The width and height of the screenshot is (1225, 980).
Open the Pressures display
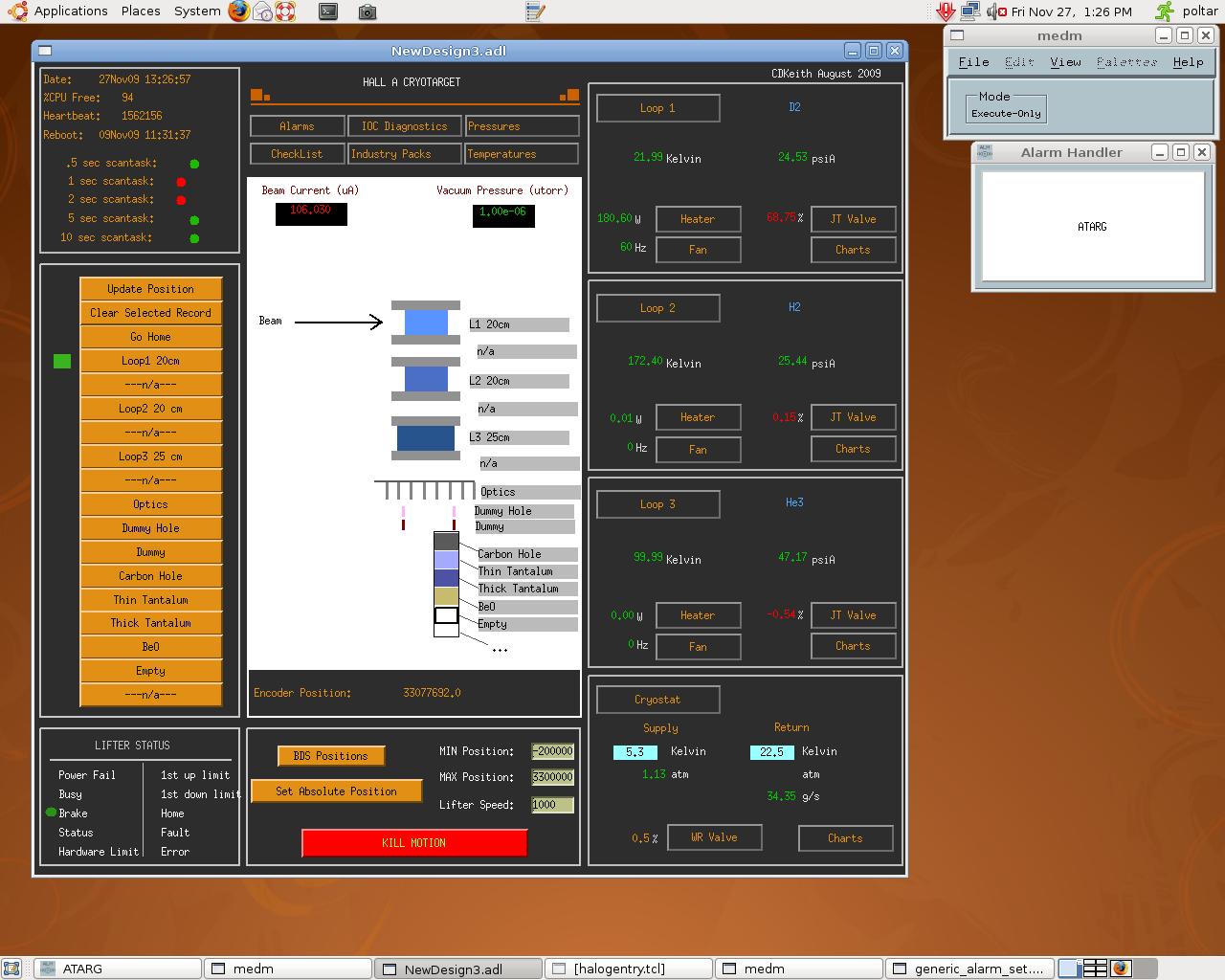click(x=522, y=126)
